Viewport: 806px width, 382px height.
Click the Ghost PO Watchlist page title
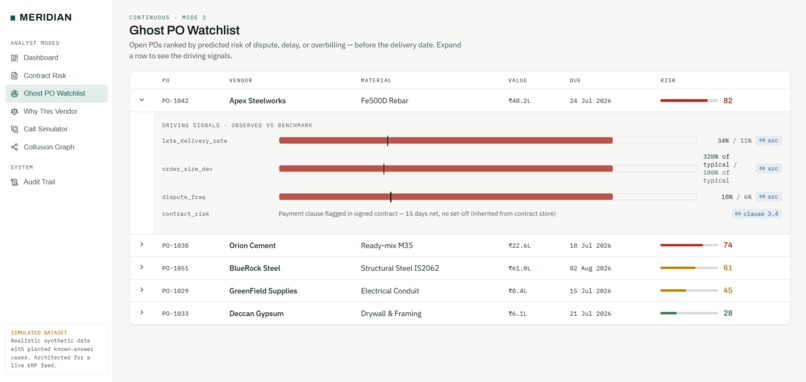[x=184, y=30]
